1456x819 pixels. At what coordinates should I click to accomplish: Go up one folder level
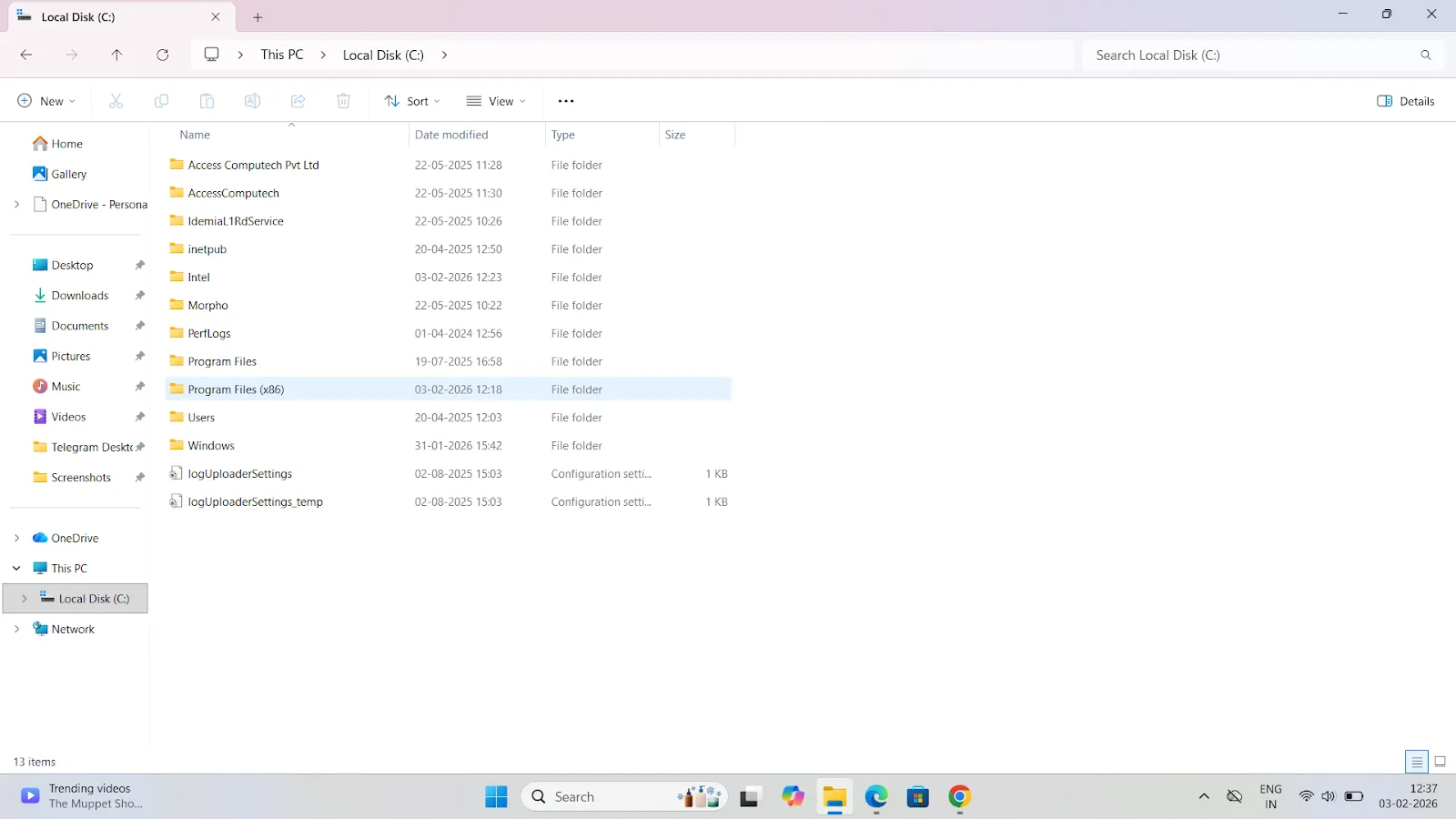coord(116,55)
